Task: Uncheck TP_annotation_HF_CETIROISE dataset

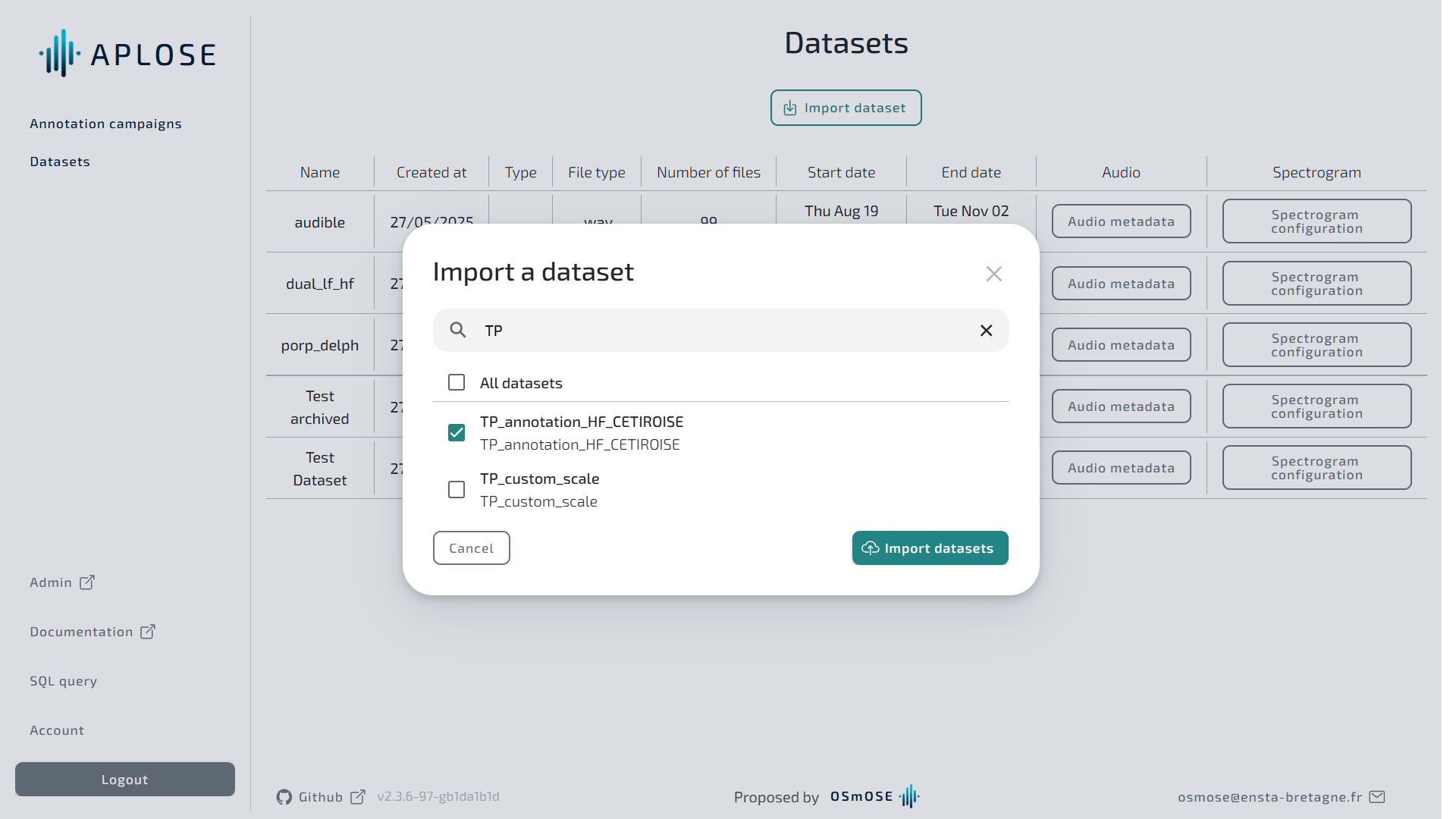Action: click(457, 433)
